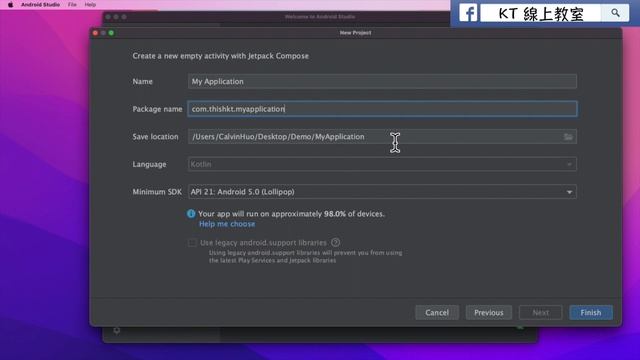Open the Minimum SDK dropdown

382,192
